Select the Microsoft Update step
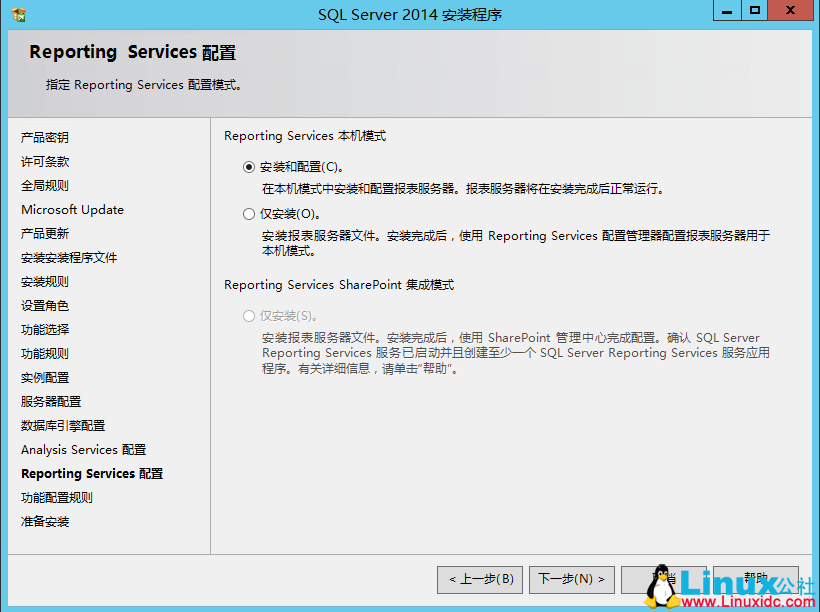The height and width of the screenshot is (612, 820). tap(72, 209)
